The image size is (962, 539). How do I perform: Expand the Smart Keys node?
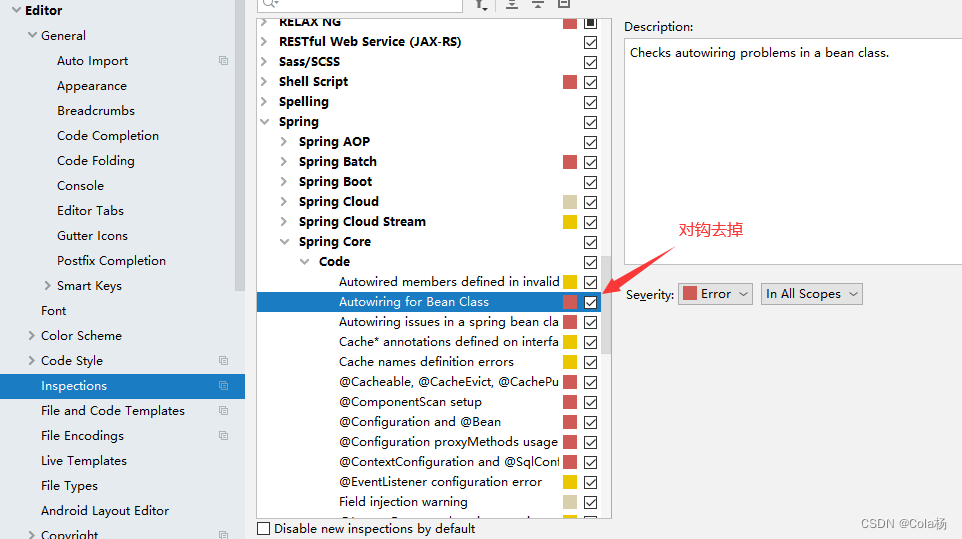[x=47, y=286]
